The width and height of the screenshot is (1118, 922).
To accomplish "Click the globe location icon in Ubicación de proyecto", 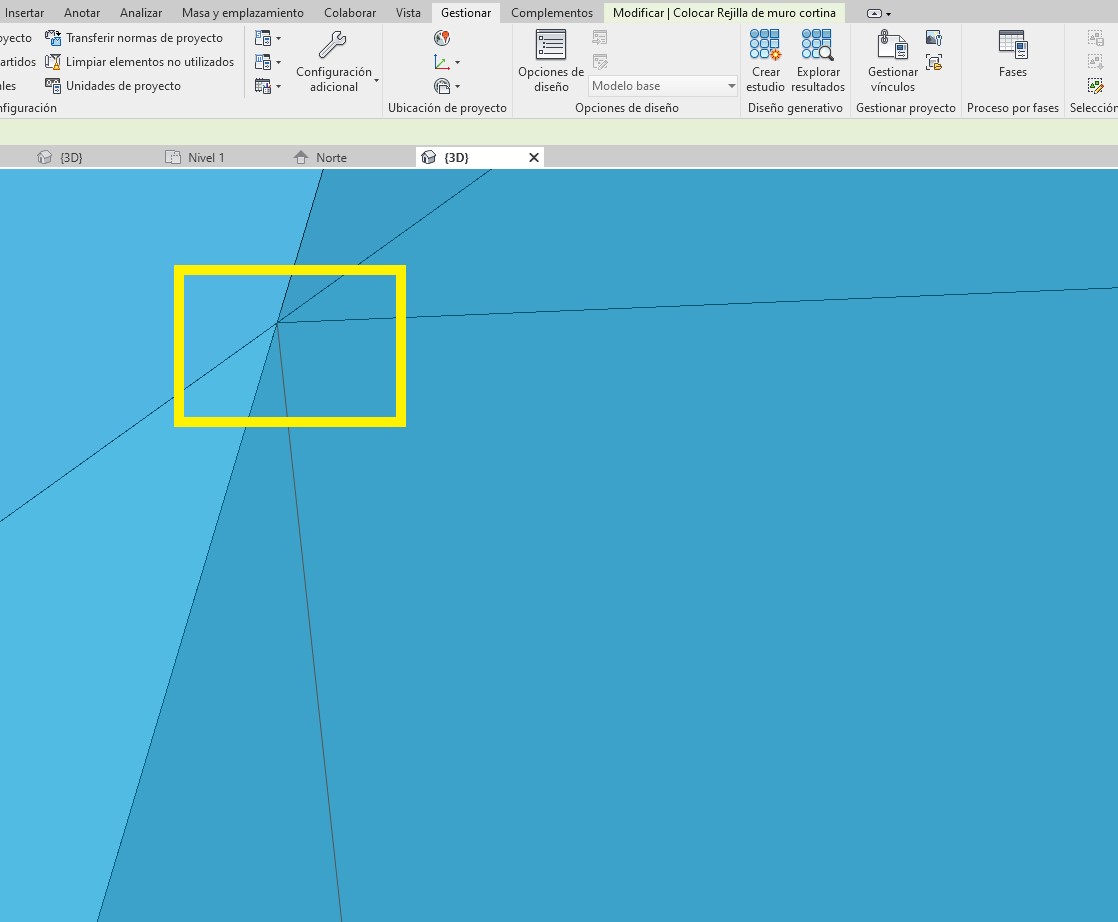I will coord(442,38).
